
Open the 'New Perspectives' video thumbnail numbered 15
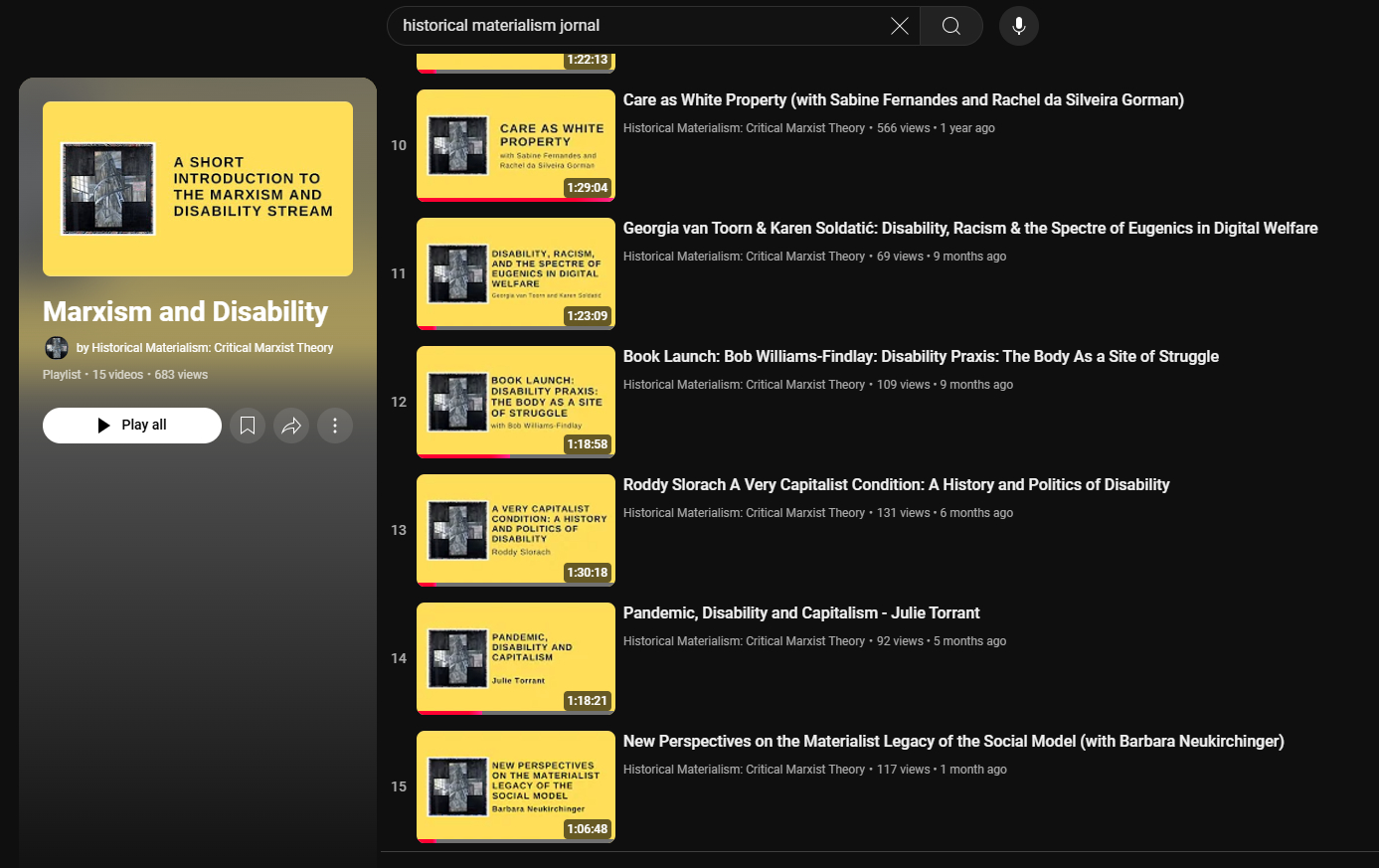(515, 786)
